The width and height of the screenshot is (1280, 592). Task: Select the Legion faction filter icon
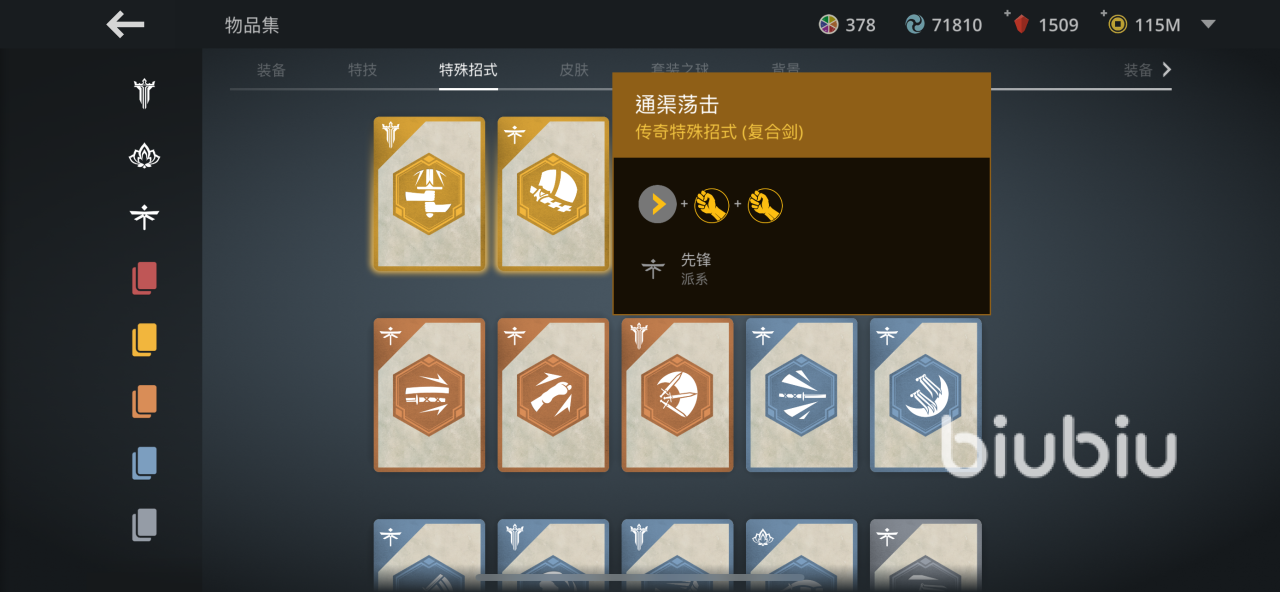point(145,94)
